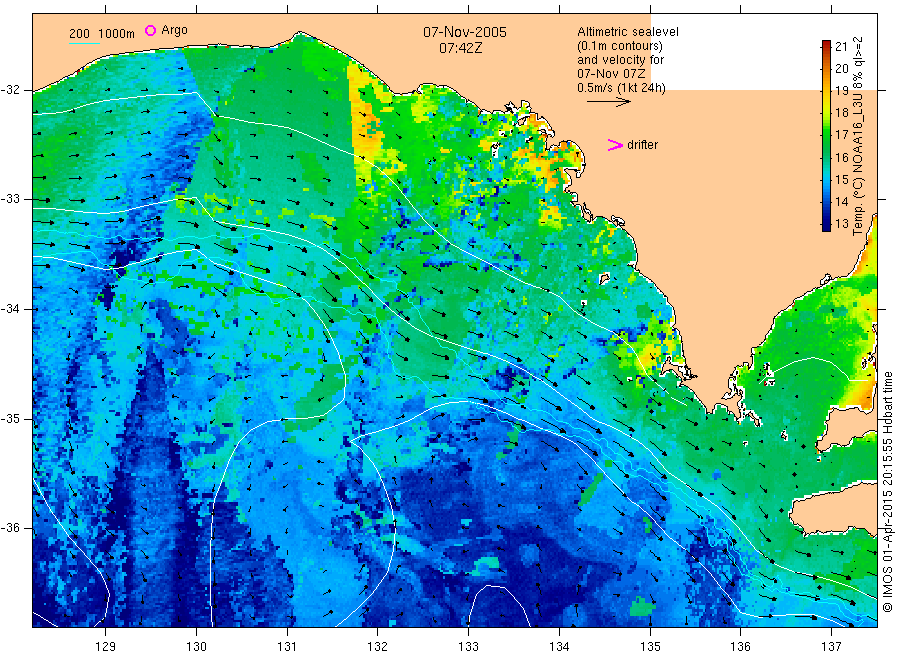This screenshot has width=900, height=660.
Task: Click the (0.1m contours) text line
Action: point(620,46)
